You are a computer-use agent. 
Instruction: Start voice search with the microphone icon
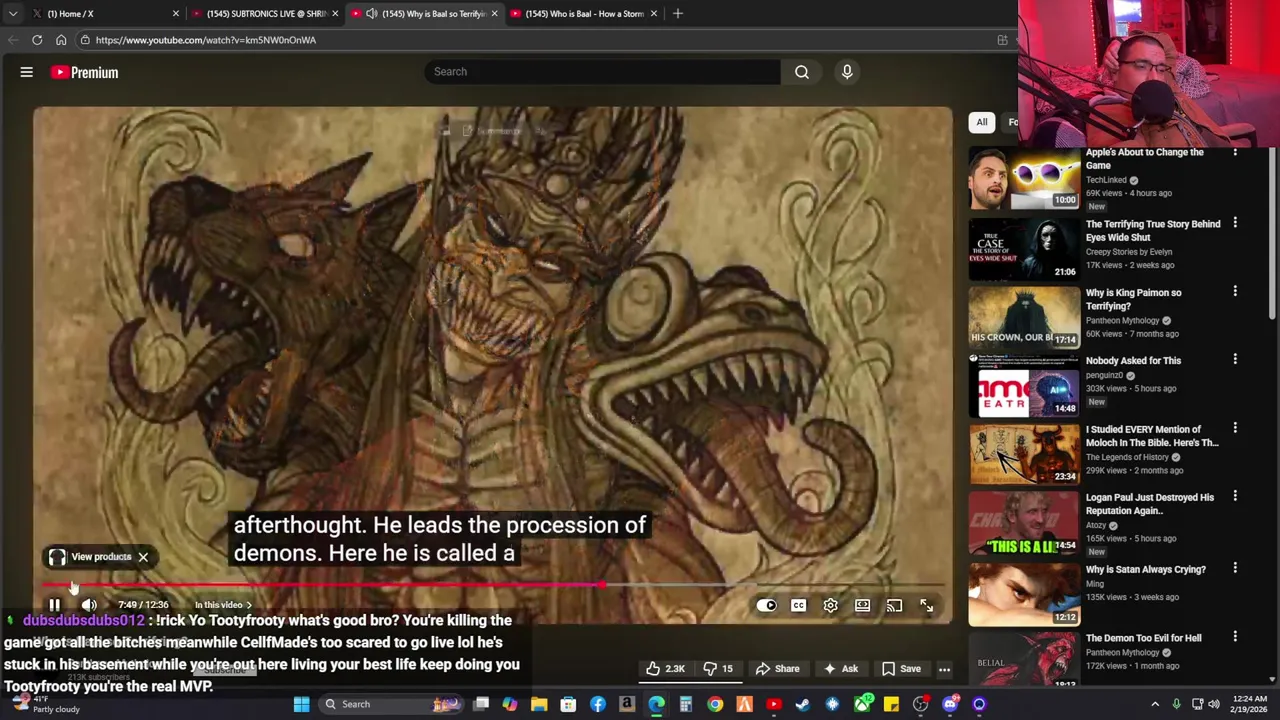[847, 72]
